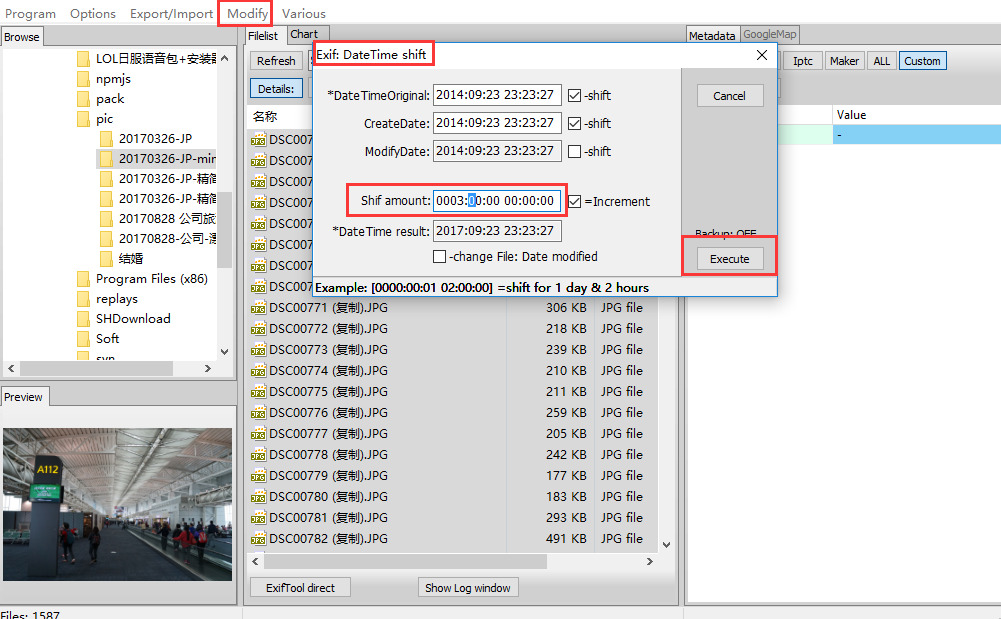1001x619 pixels.
Task: Switch to the GoogleMap tab
Action: (x=769, y=34)
